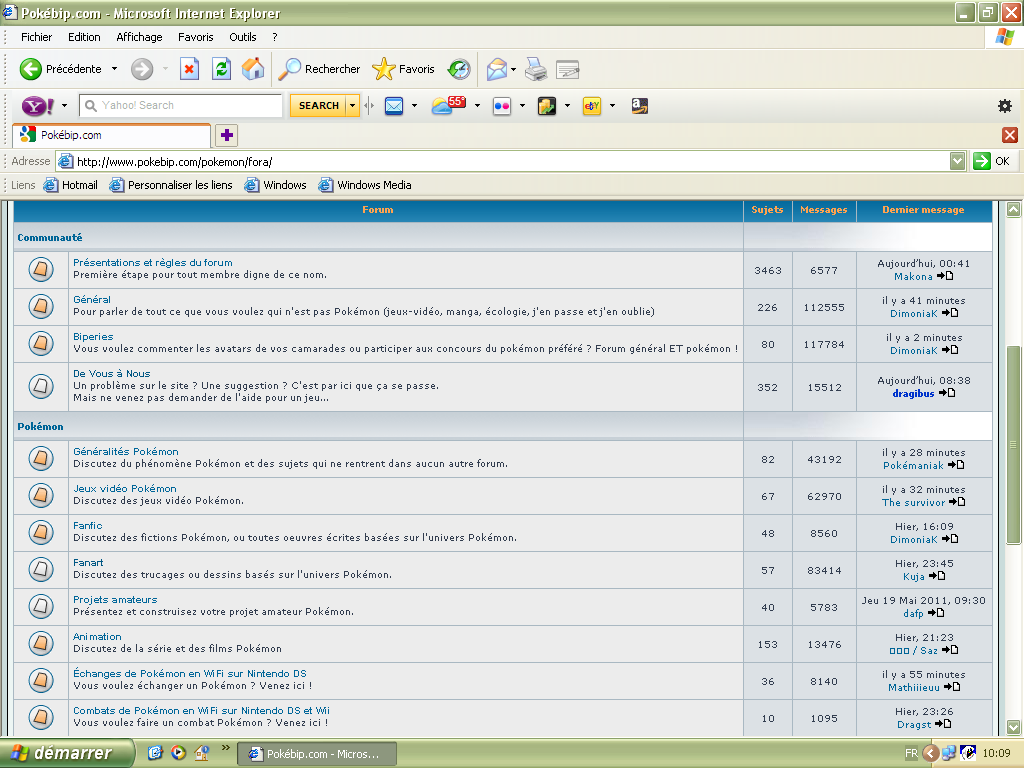Open the Yahoo Mail dropdown arrow
This screenshot has height=768, width=1024.
point(414,105)
